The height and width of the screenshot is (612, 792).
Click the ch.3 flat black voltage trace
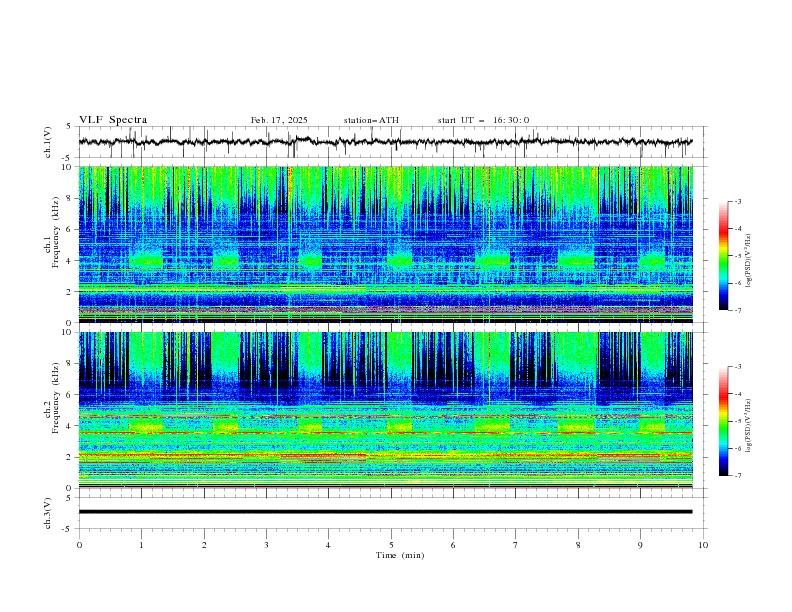[385, 512]
